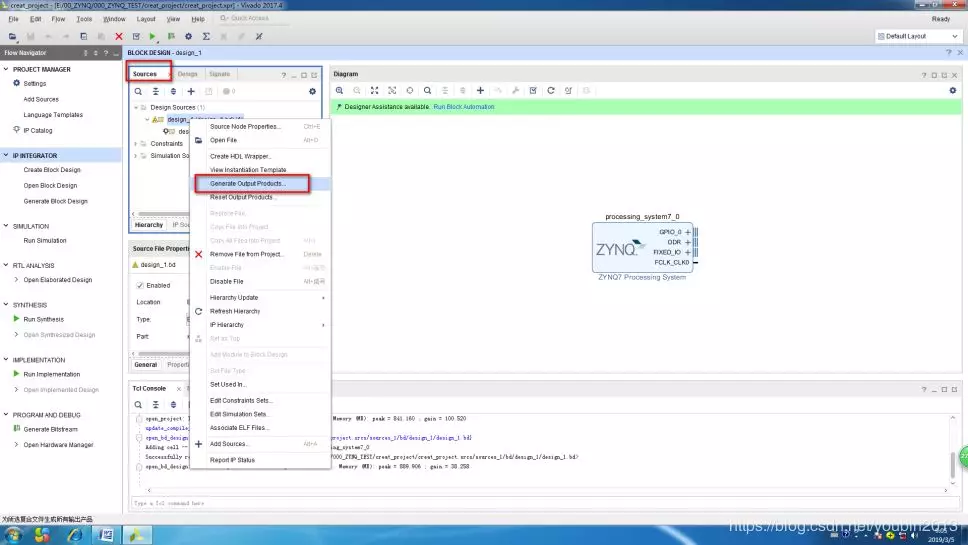Click Run Implementation
This screenshot has width=968, height=545.
tap(51, 374)
